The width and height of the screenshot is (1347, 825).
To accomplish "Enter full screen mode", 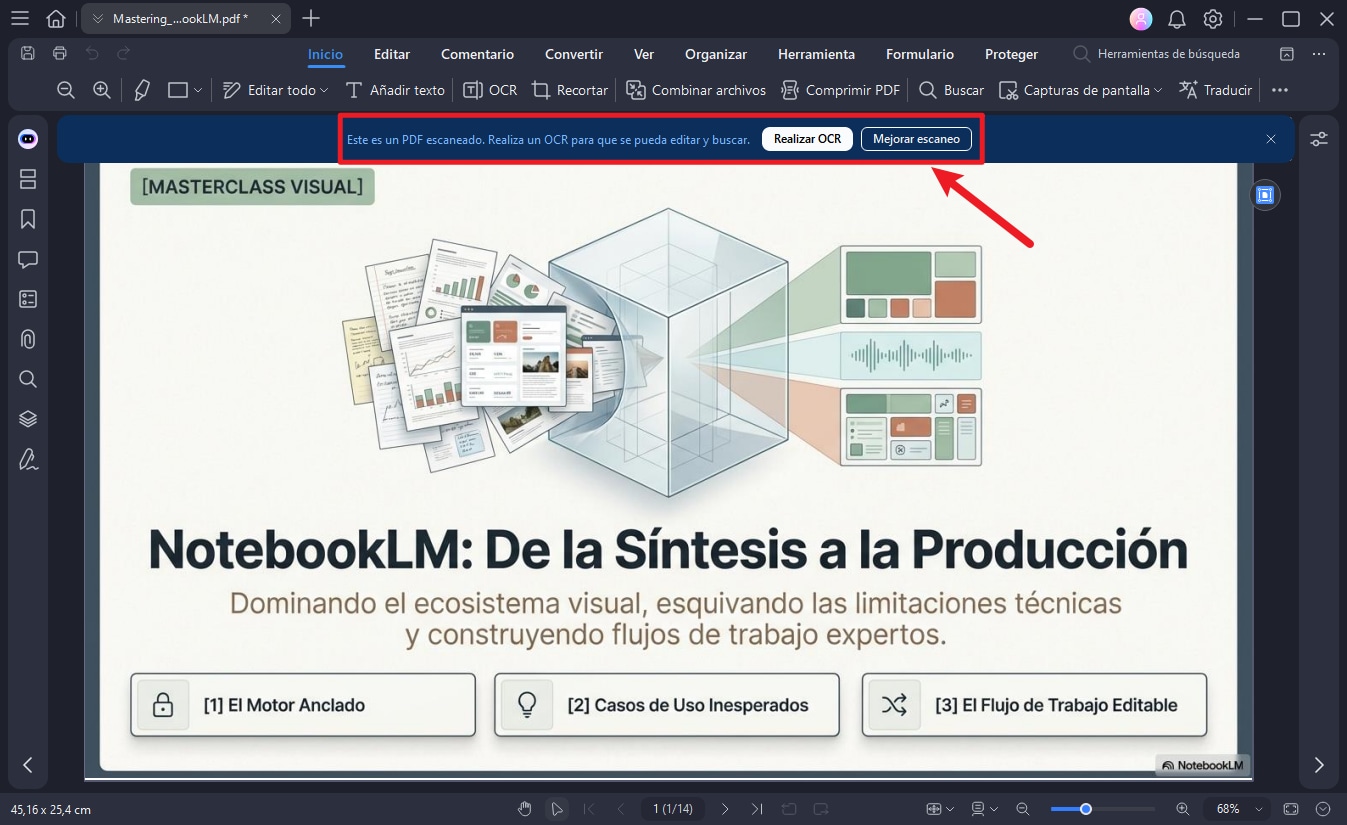I will tap(1291, 808).
